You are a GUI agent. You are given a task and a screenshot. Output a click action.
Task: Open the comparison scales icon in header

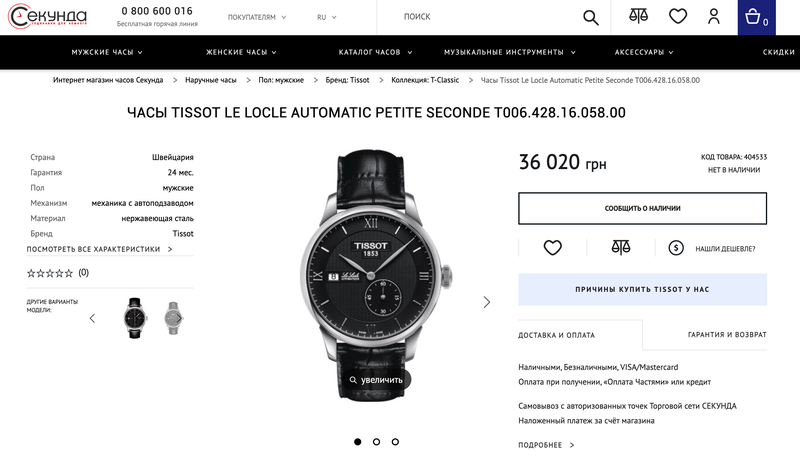coord(638,16)
